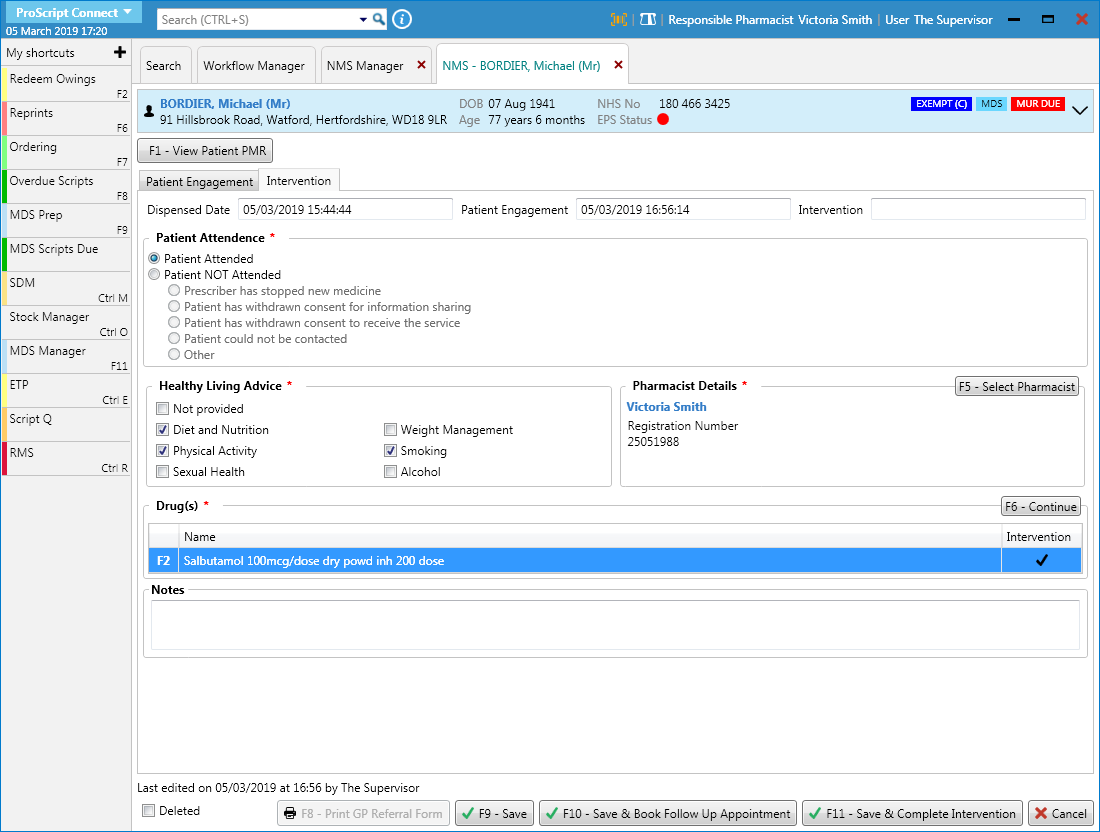This screenshot has width=1100, height=832.
Task: Select the Salbutamol 100mcg/dose drug row
Action: pyautogui.click(x=615, y=561)
